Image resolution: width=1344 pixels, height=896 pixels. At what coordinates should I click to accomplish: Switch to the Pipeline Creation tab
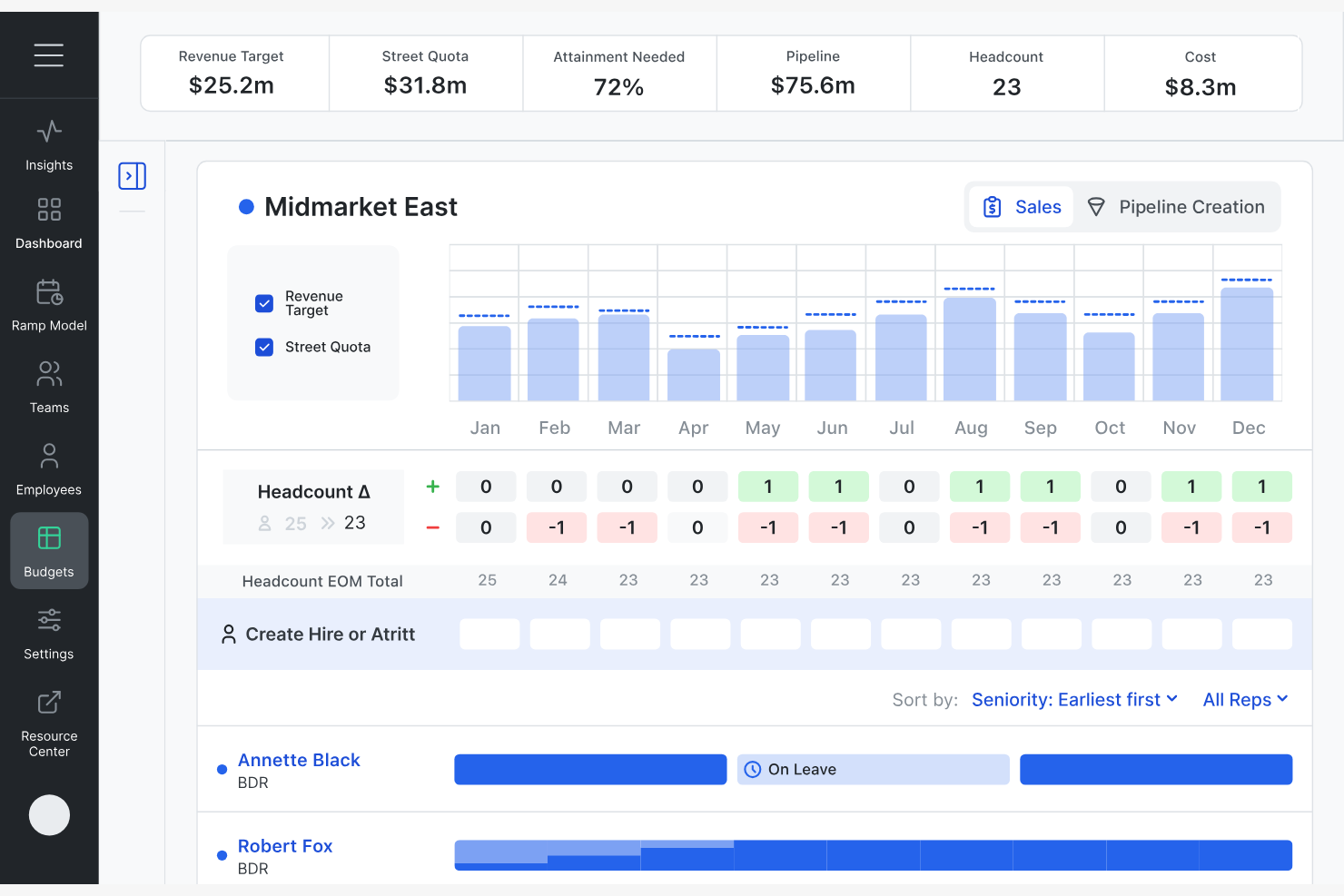click(x=1177, y=206)
